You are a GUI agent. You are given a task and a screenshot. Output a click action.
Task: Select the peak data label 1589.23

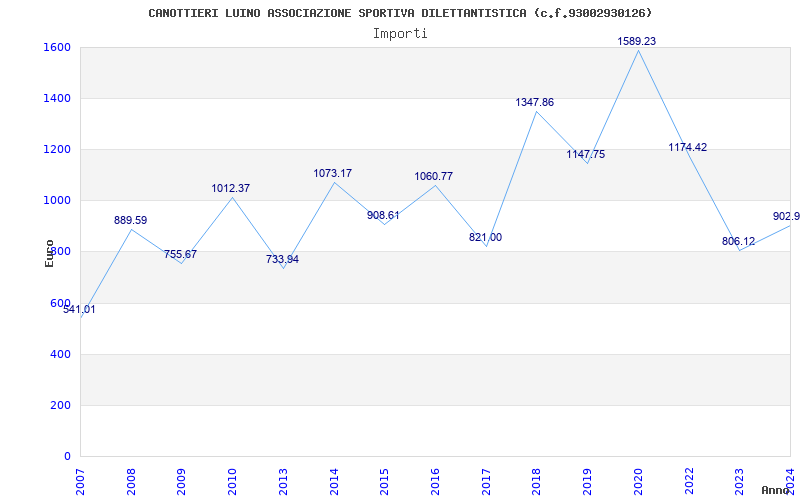(636, 41)
